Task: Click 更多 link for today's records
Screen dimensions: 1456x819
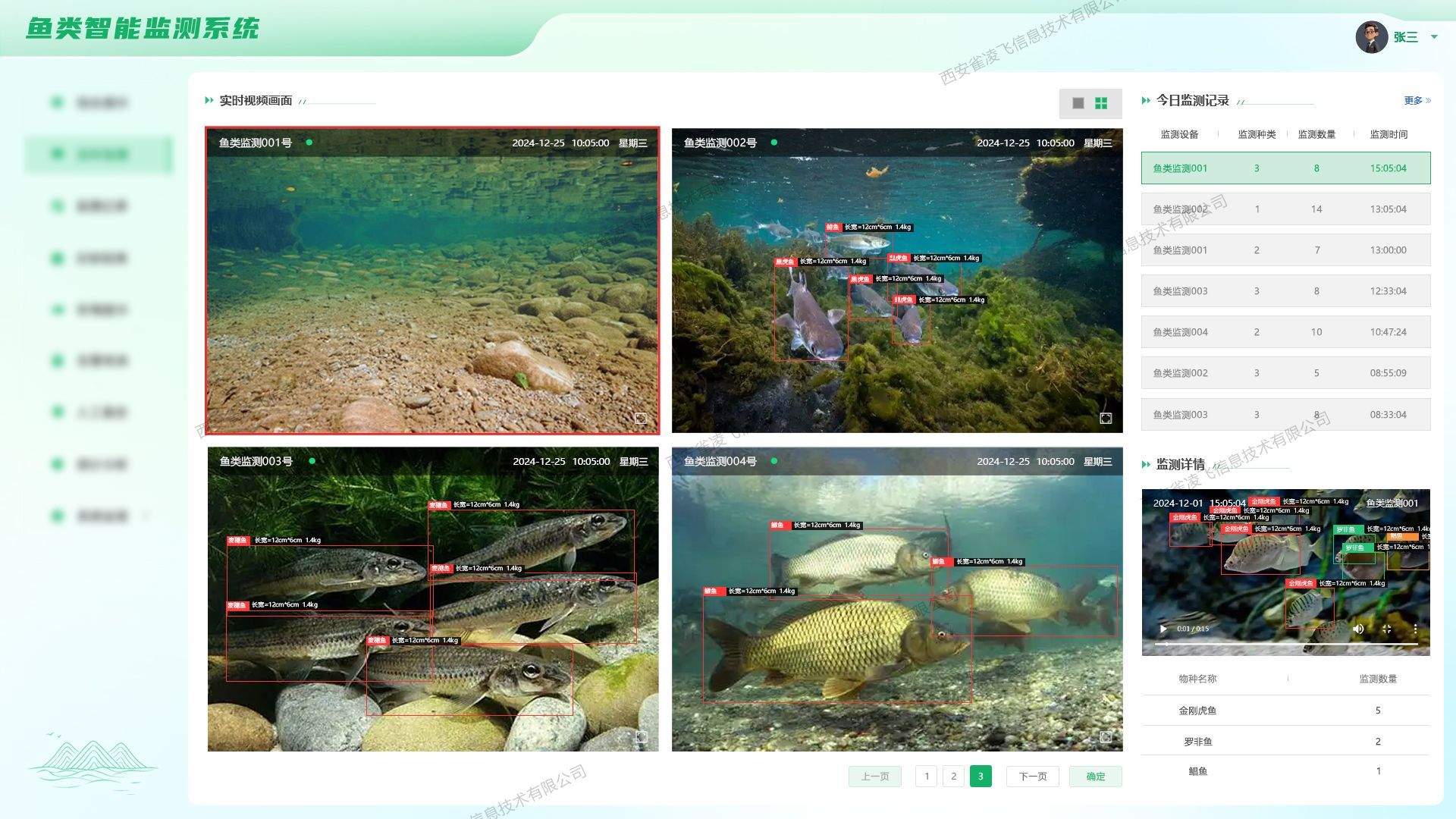Action: tap(1417, 100)
